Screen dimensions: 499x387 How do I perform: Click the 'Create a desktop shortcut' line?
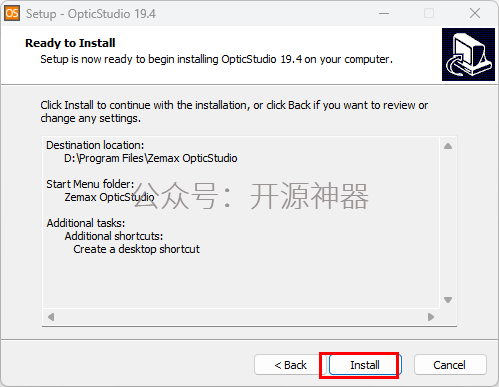pos(136,249)
